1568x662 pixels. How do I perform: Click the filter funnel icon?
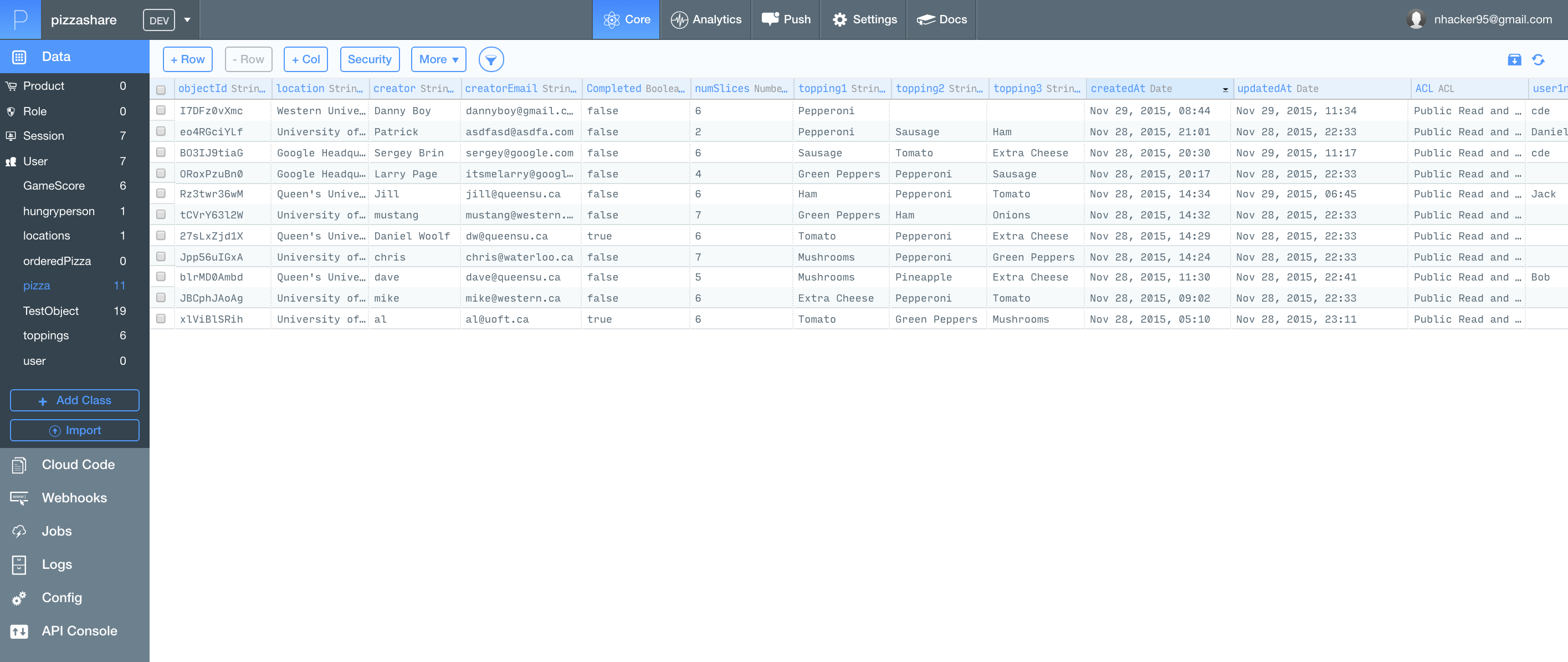click(490, 59)
